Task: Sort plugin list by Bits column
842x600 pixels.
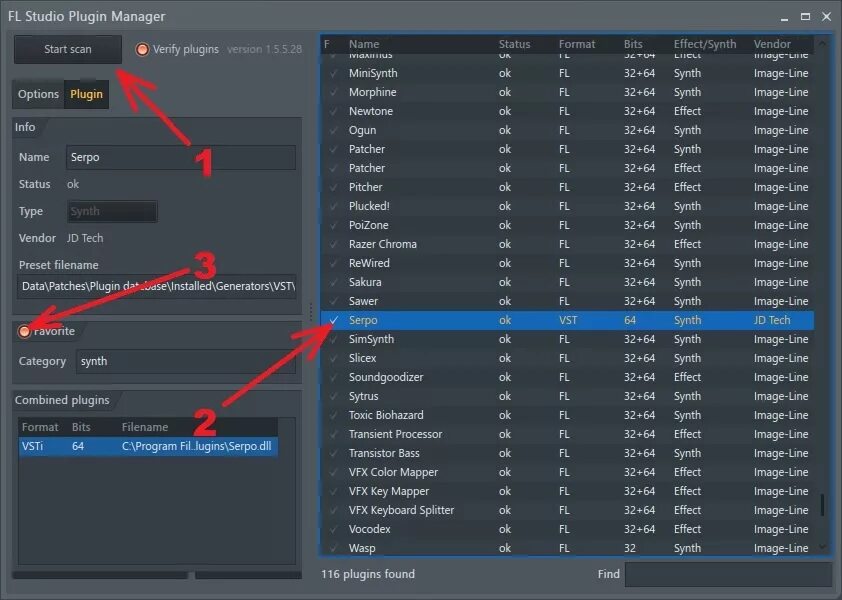Action: [x=633, y=44]
